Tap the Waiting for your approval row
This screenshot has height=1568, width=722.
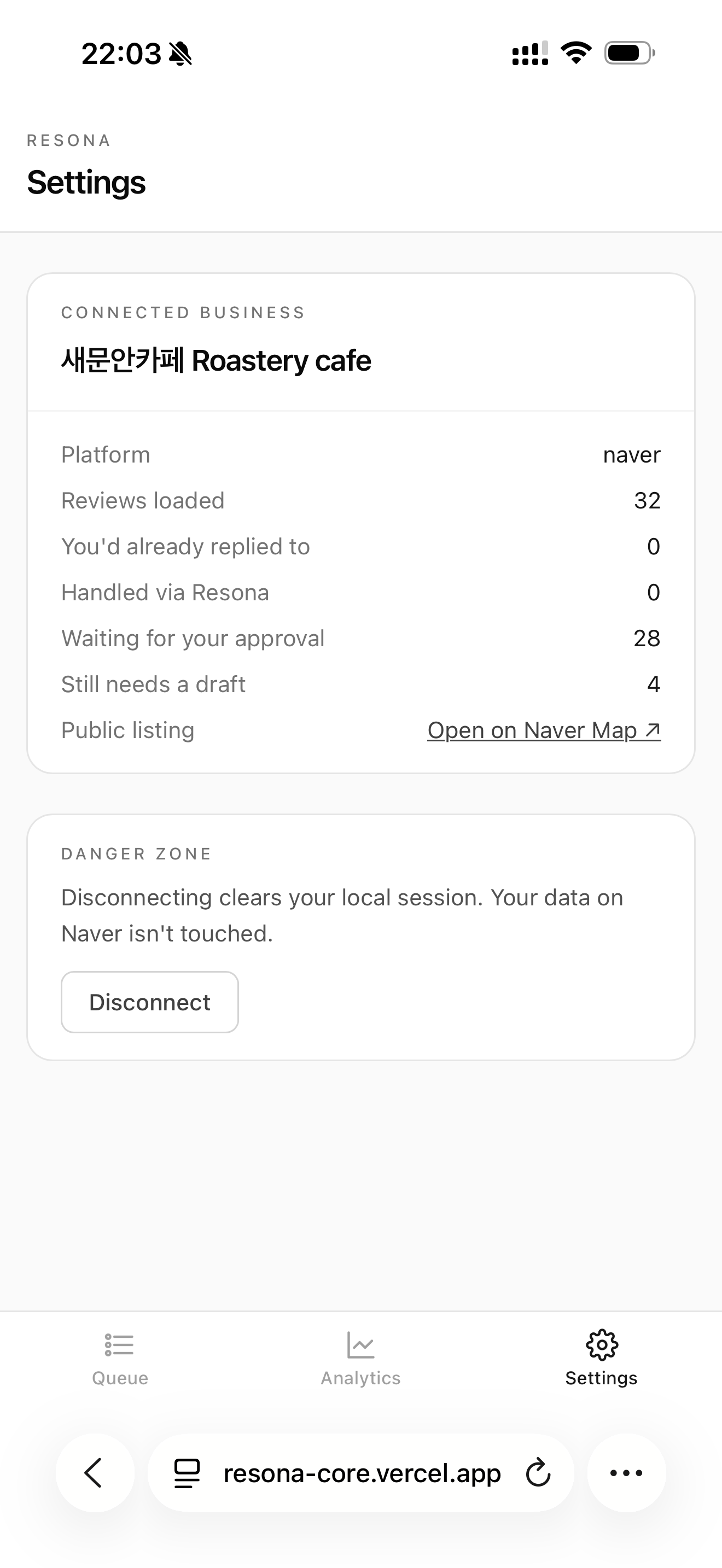(x=360, y=638)
